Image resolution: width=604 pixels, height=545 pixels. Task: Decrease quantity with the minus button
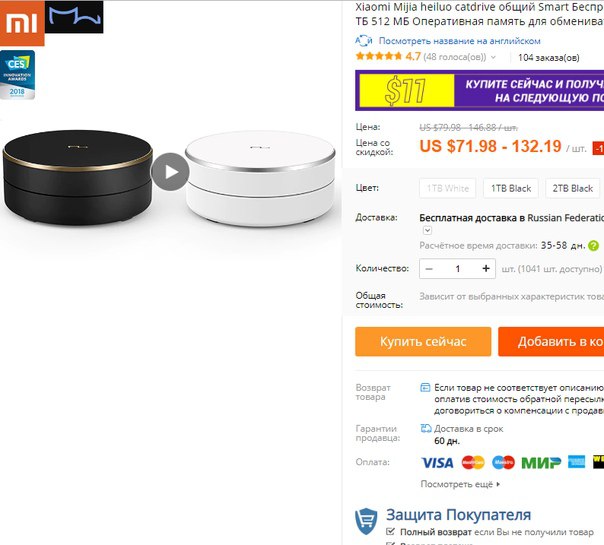click(429, 268)
